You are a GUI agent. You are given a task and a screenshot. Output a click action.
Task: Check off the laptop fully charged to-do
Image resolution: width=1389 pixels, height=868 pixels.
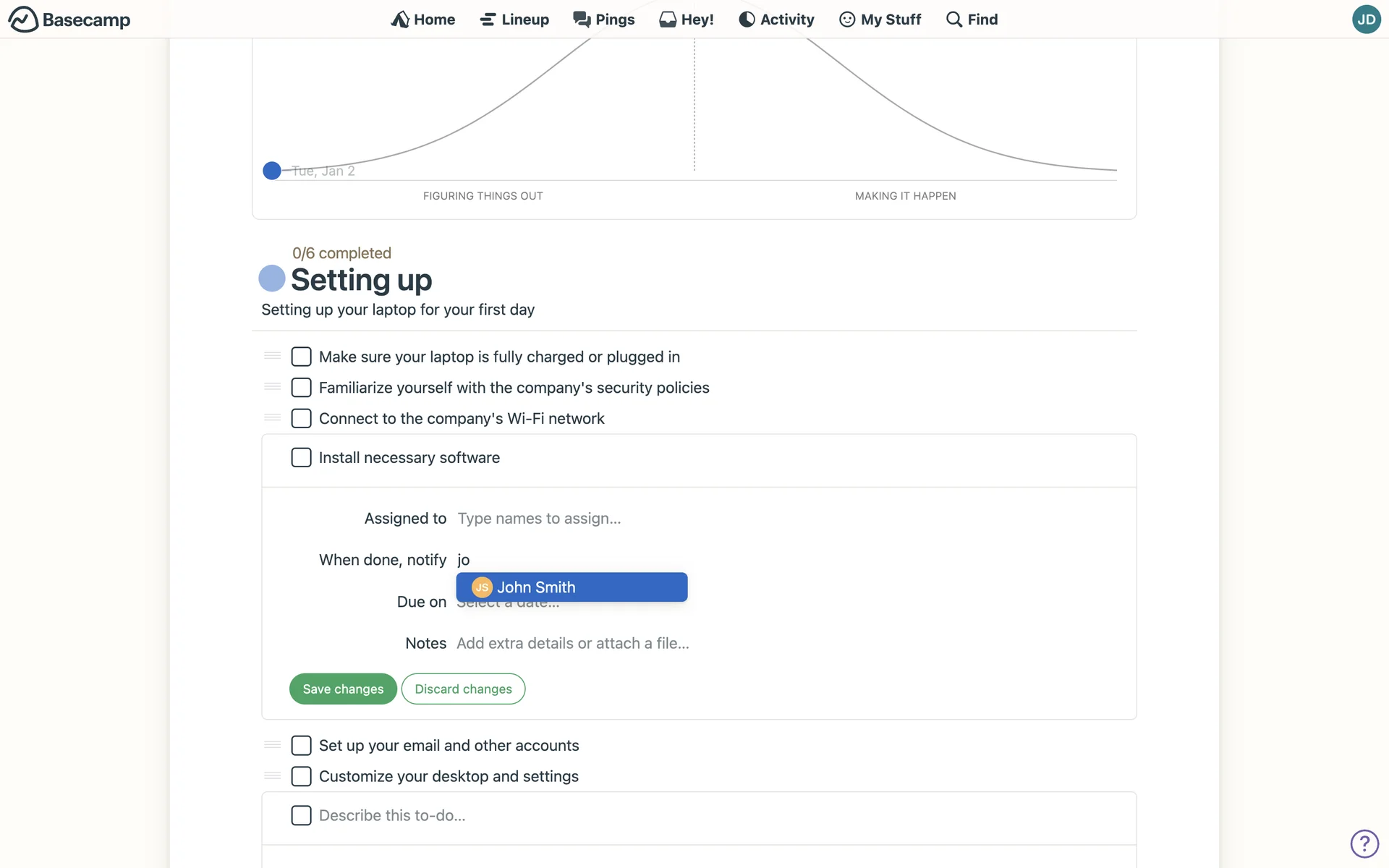pos(301,357)
